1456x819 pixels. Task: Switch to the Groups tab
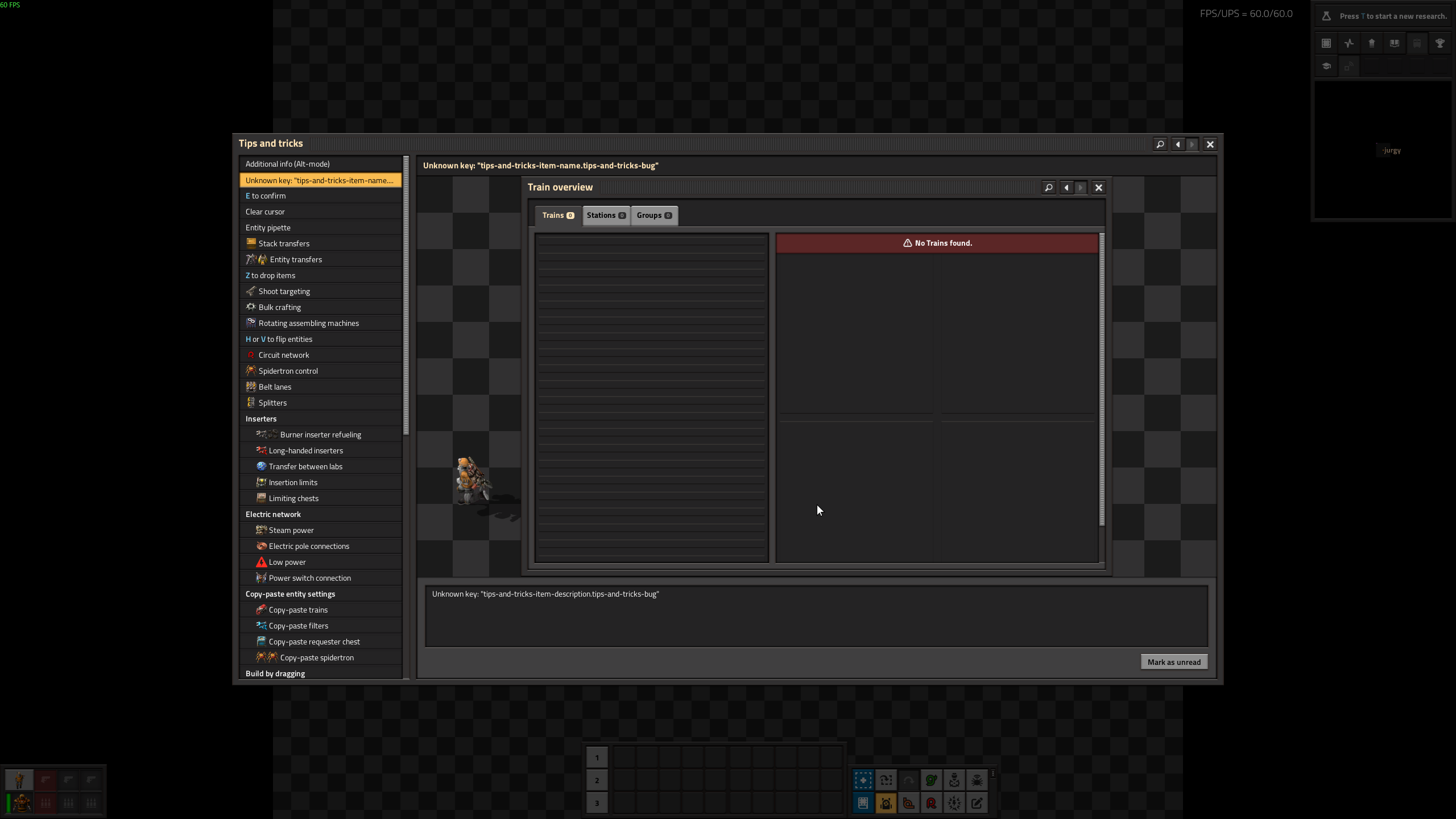pos(653,216)
